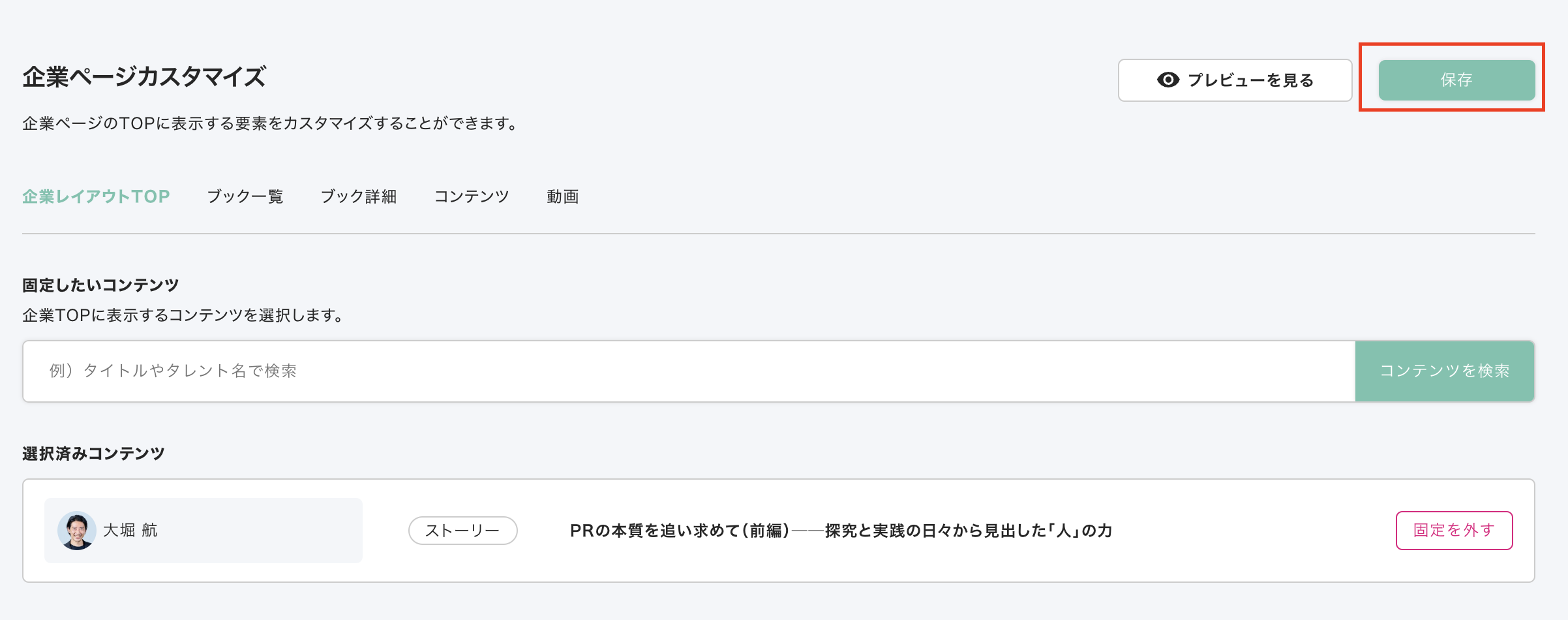This screenshot has height=620, width=1568.
Task: Go to the コンテンツ tab
Action: pos(472,196)
